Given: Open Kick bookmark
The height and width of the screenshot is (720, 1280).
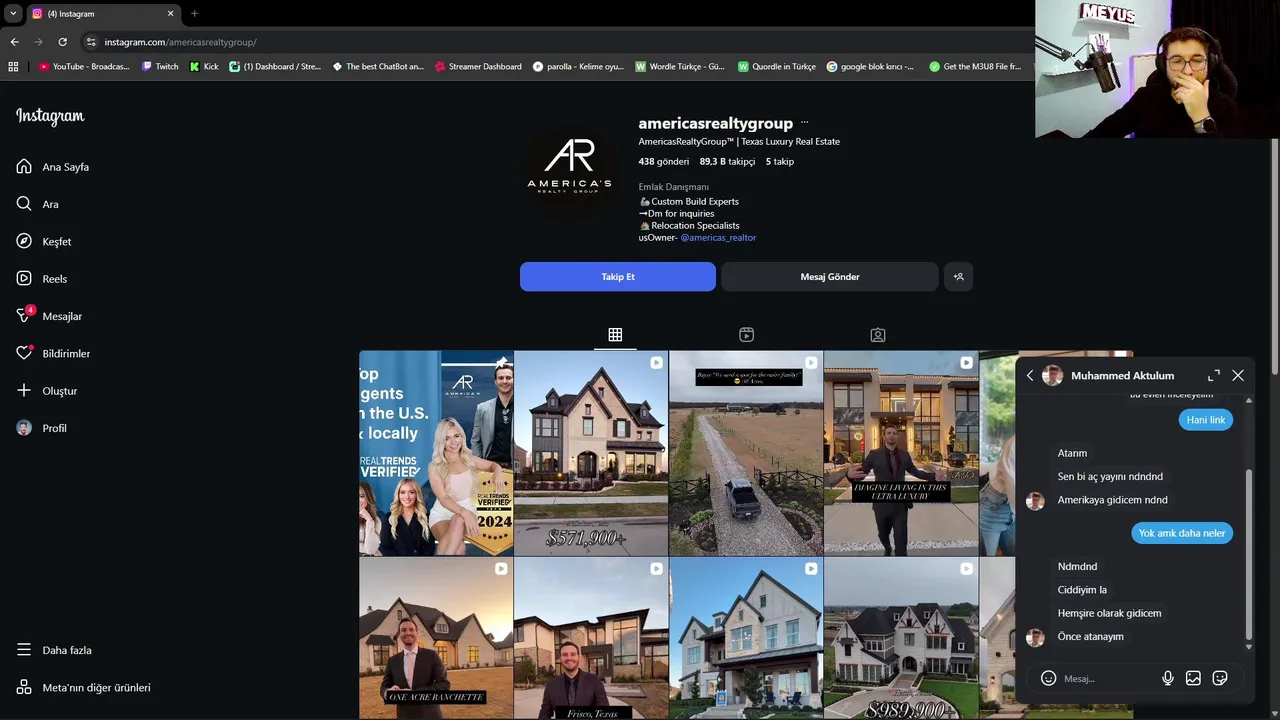Looking at the screenshot, I should point(204,67).
